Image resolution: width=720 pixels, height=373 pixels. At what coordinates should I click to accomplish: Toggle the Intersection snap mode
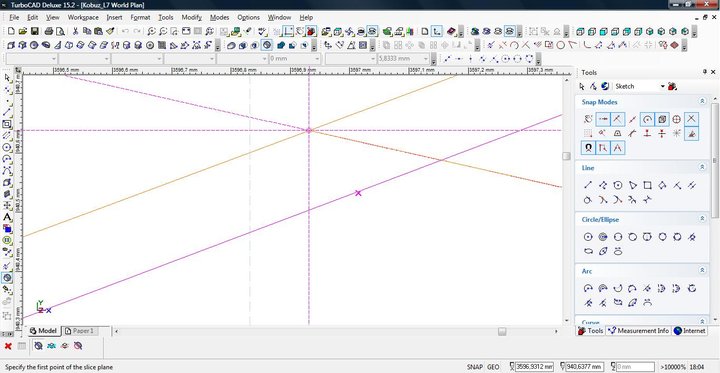[691, 119]
